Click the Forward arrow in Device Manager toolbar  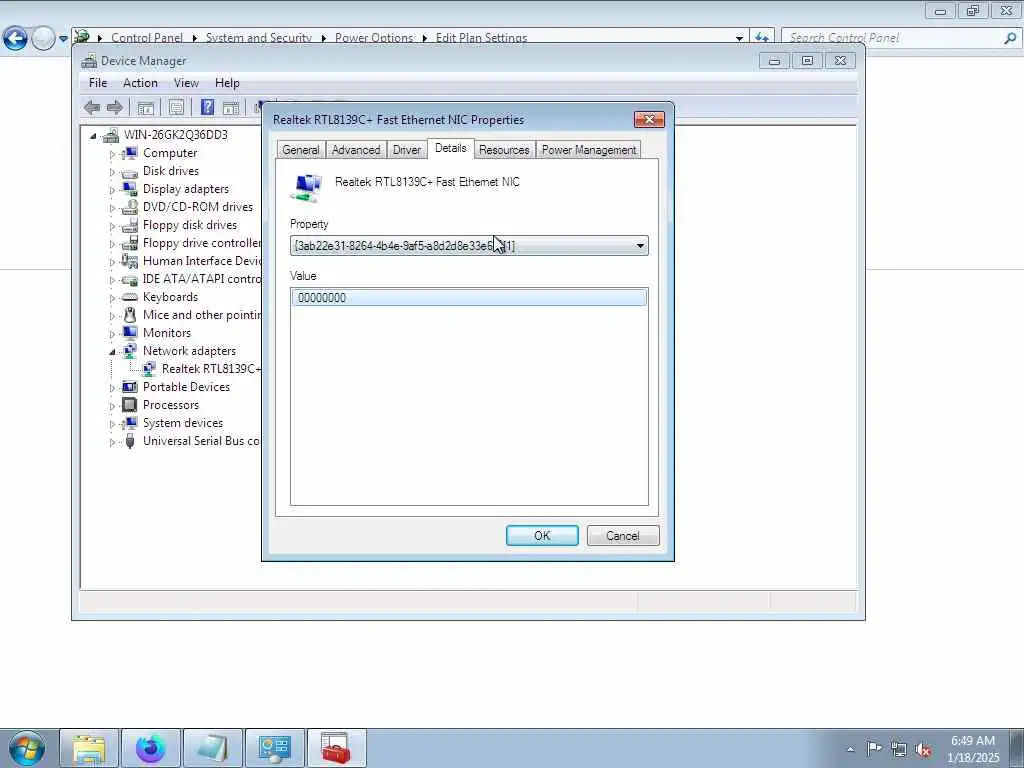pyautogui.click(x=115, y=108)
